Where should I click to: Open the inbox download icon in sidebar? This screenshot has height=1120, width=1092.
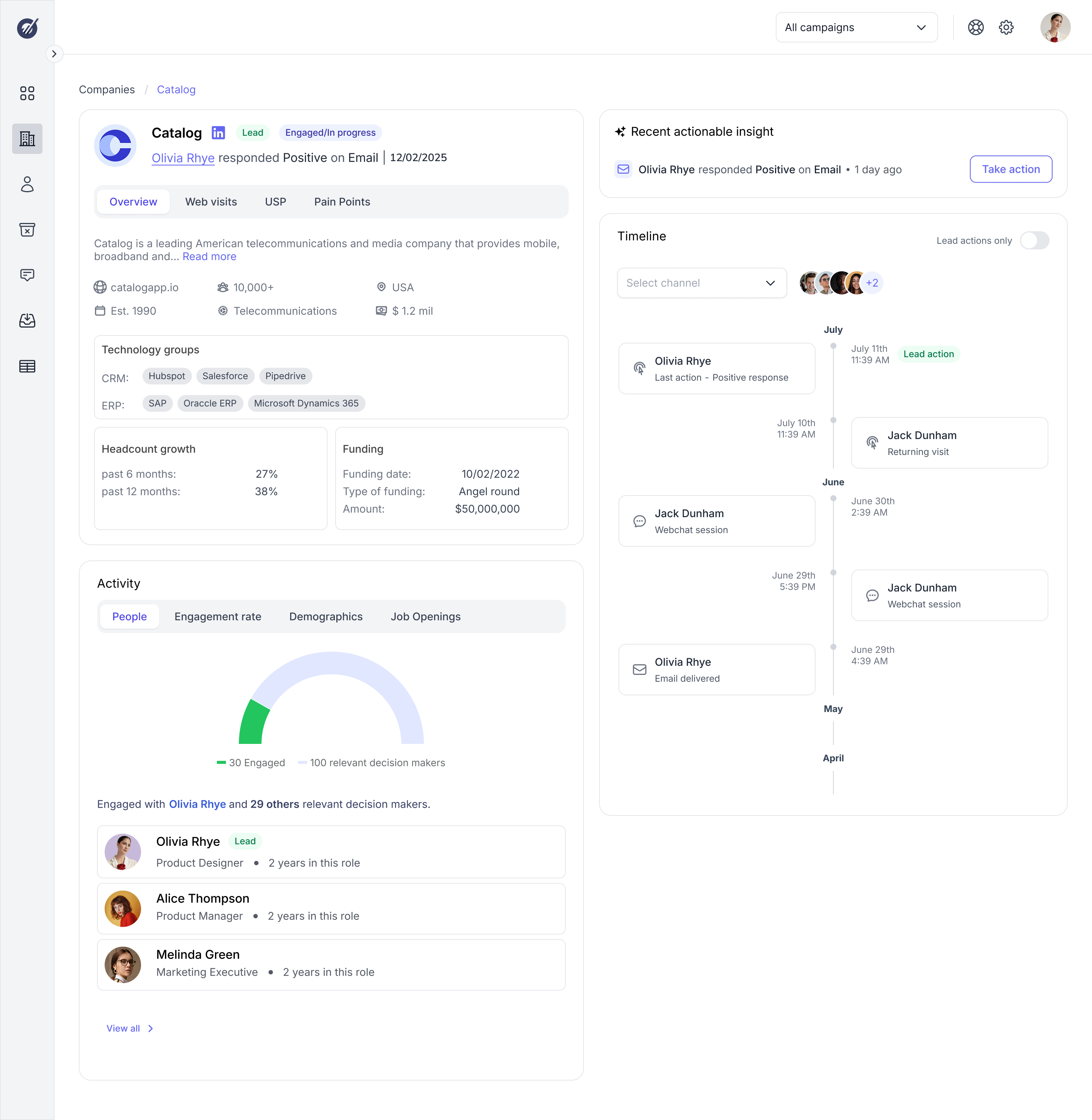27,321
